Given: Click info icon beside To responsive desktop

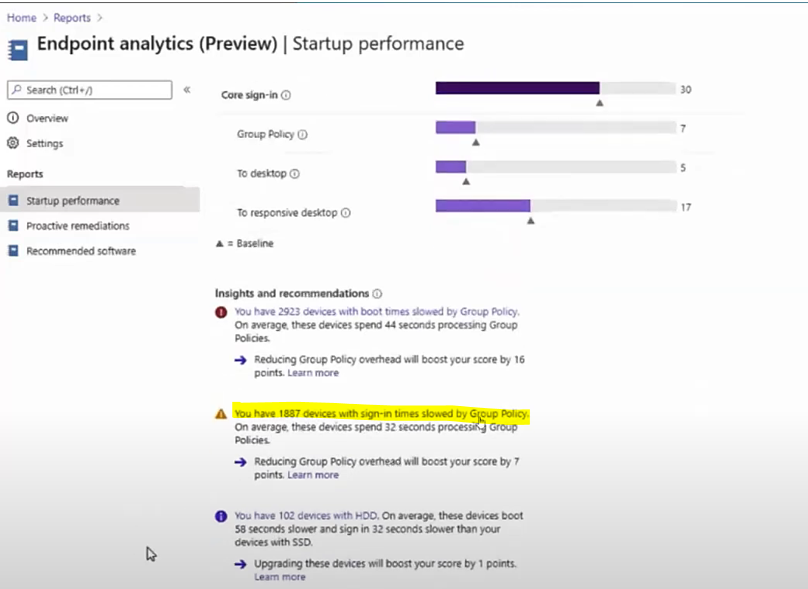Looking at the screenshot, I should pos(346,213).
